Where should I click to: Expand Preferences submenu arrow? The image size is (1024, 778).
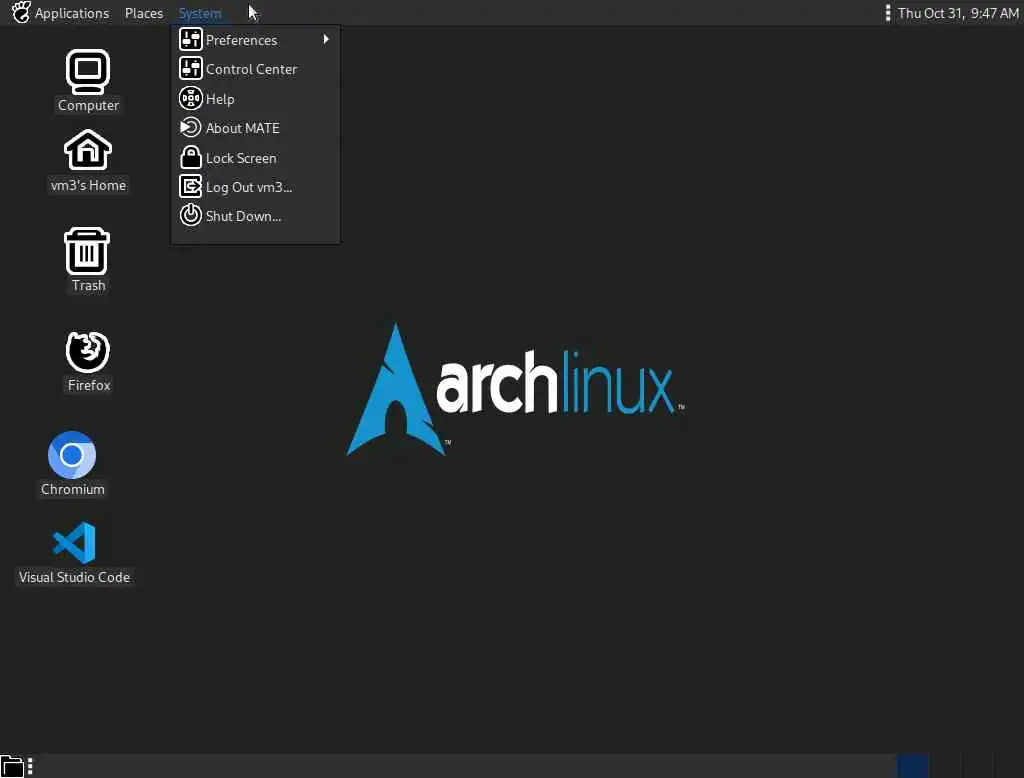tap(326, 40)
